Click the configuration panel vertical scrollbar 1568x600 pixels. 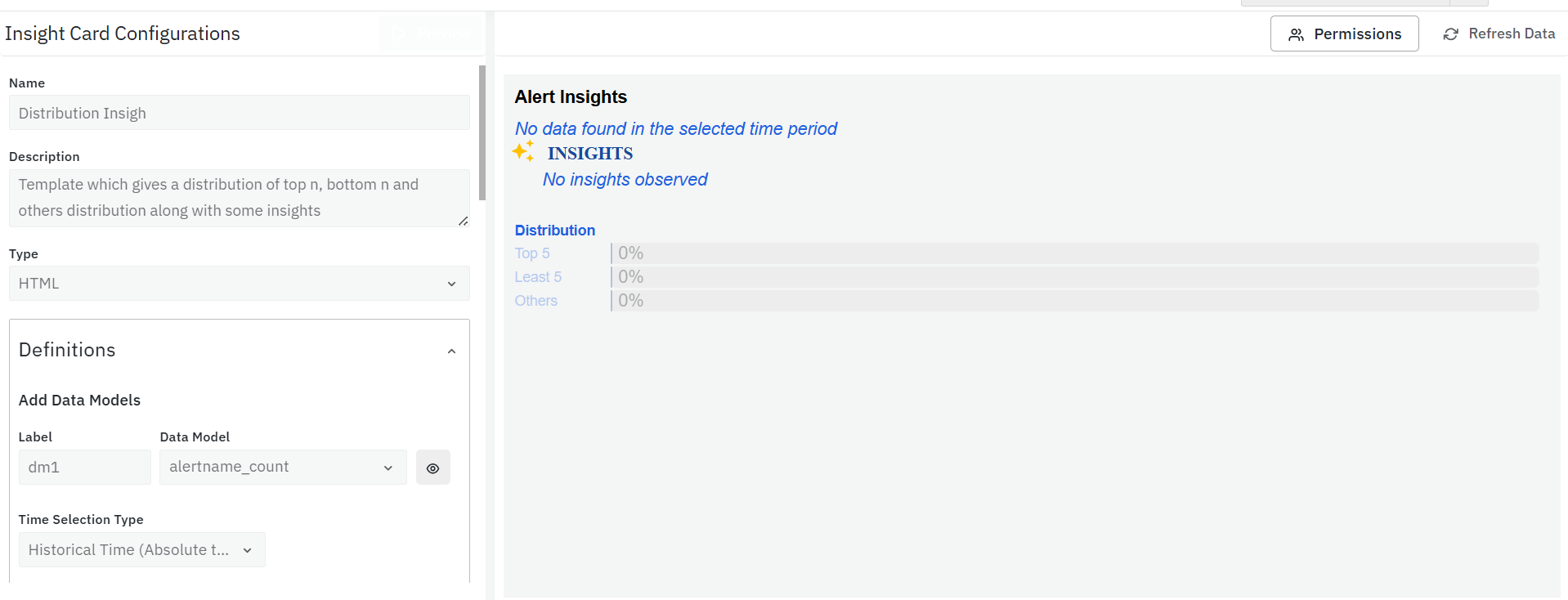coord(482,132)
